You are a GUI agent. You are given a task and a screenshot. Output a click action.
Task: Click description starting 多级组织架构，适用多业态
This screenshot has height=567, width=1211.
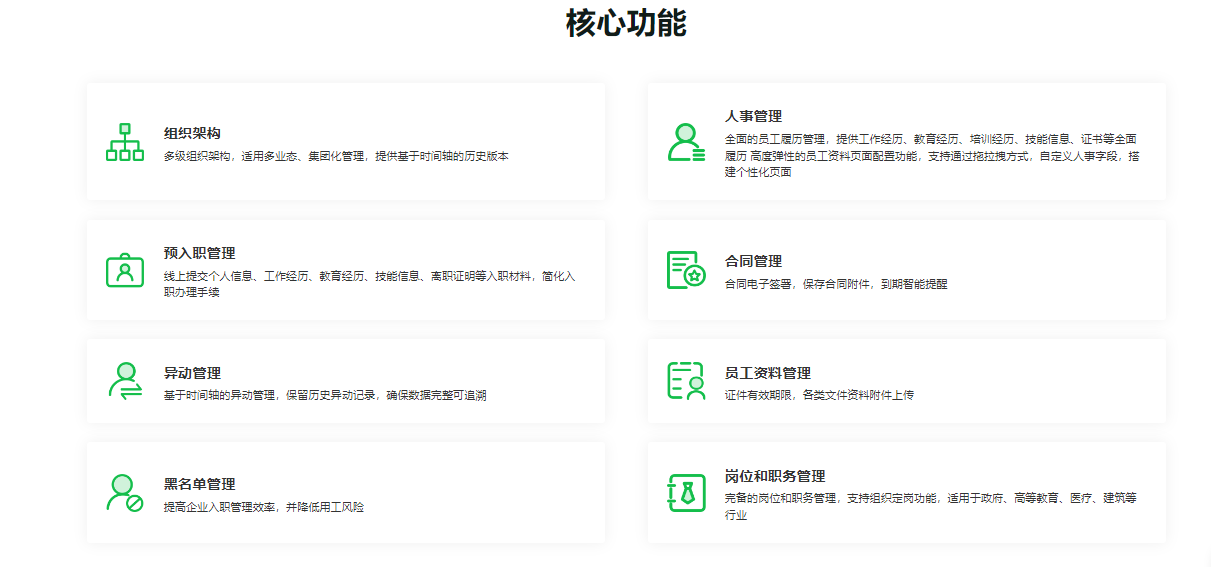336,156
